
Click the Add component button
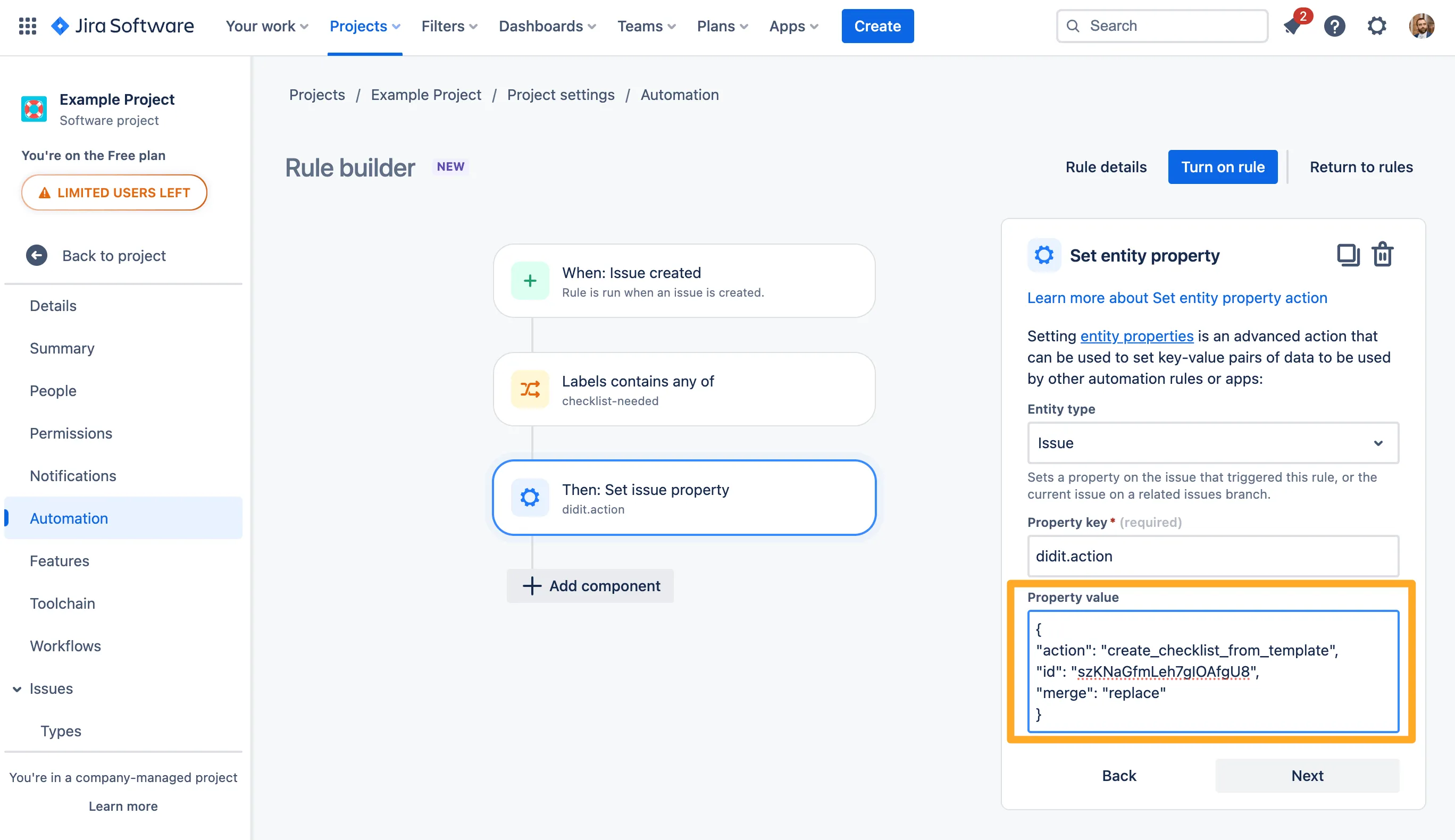tap(590, 586)
